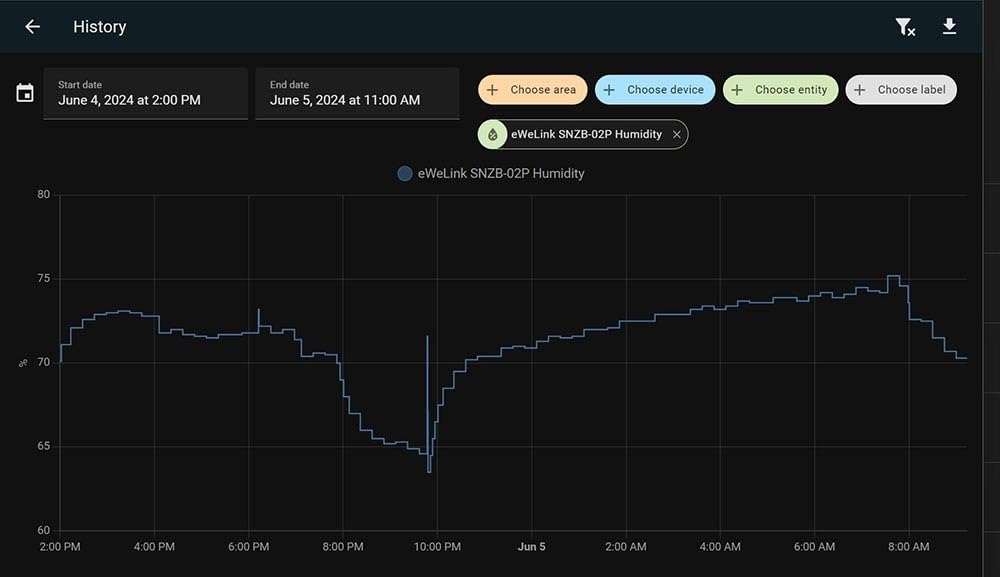Click plus icon on Choose label
This screenshot has height=577, width=1000.
coord(859,90)
